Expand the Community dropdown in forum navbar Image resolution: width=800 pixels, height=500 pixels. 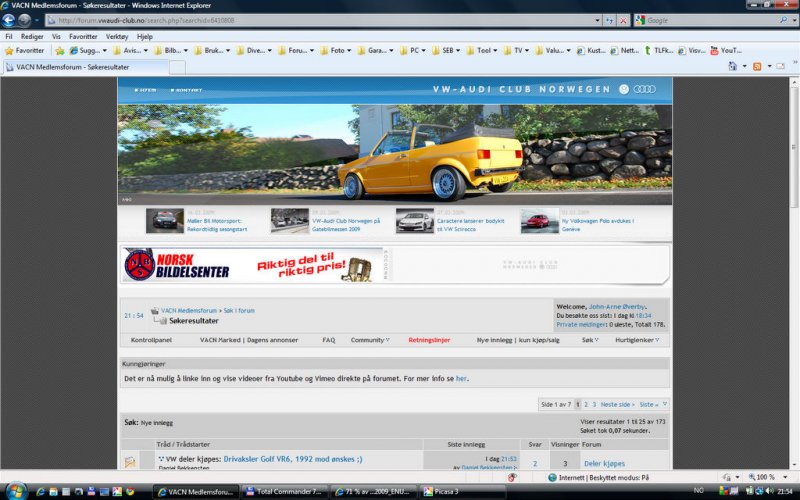(369, 340)
